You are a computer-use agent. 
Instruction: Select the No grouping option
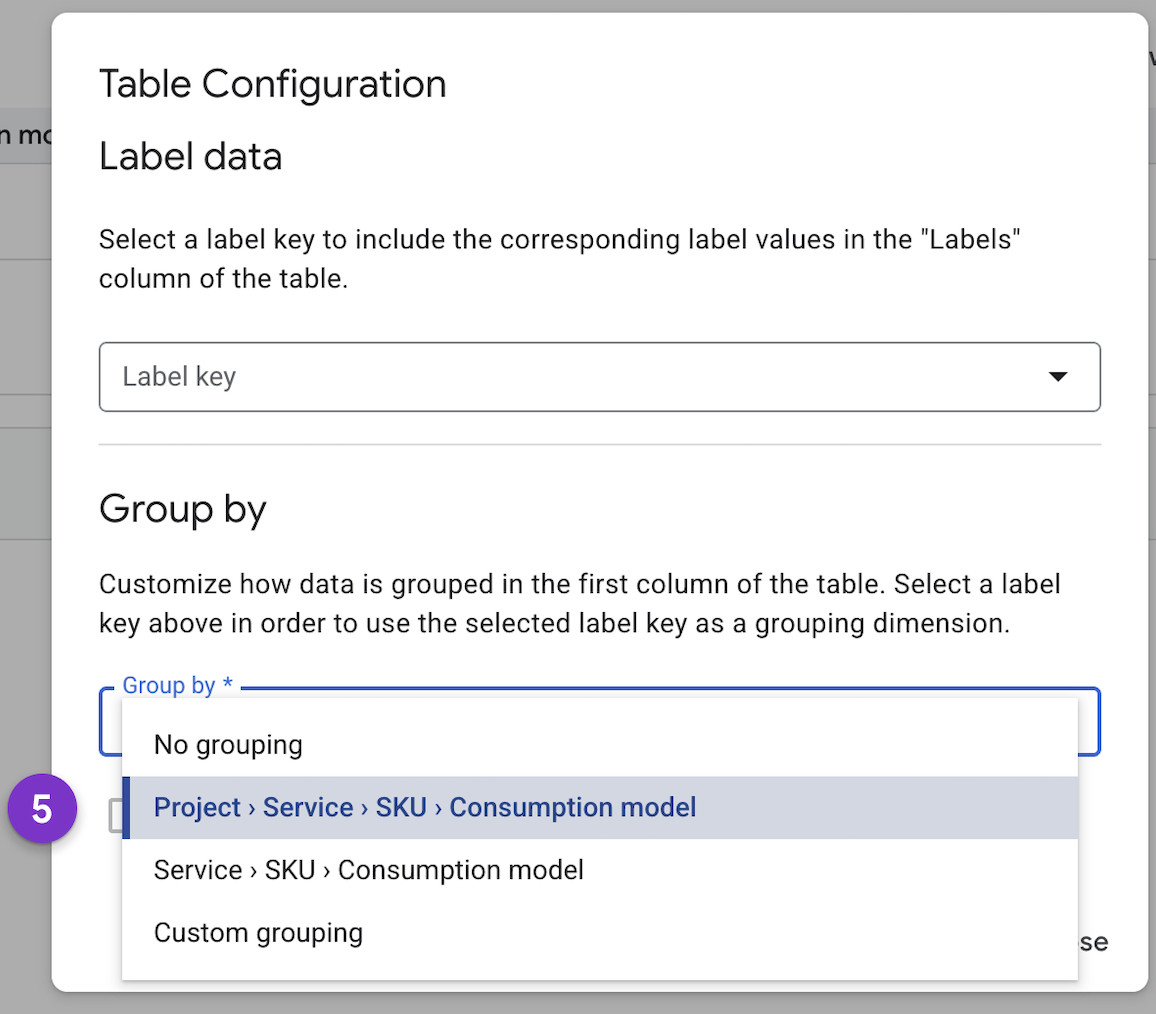click(227, 744)
